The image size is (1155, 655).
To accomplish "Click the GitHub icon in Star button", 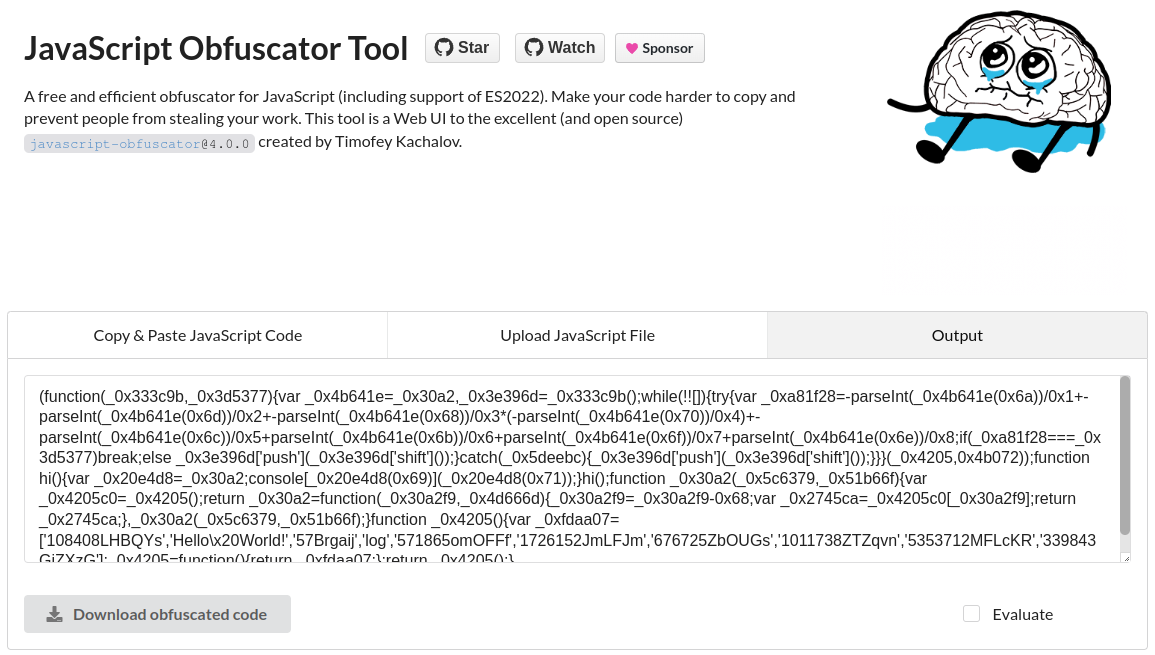I will pos(443,48).
